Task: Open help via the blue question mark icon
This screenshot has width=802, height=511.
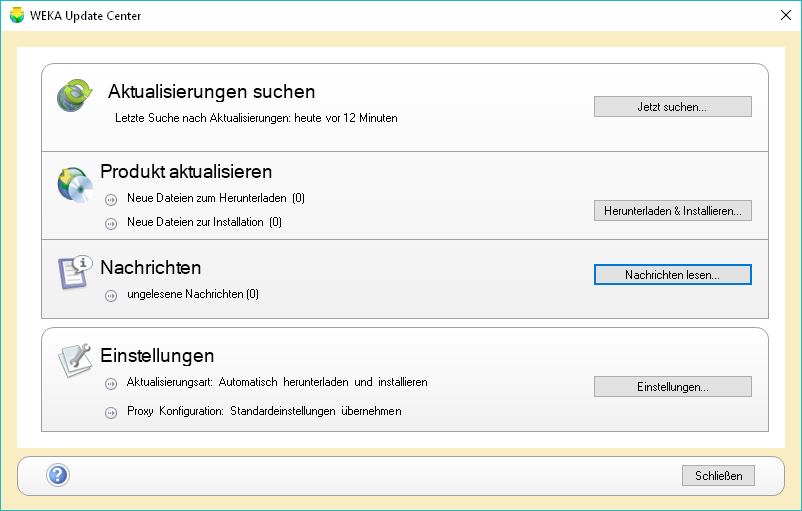Action: [58, 475]
